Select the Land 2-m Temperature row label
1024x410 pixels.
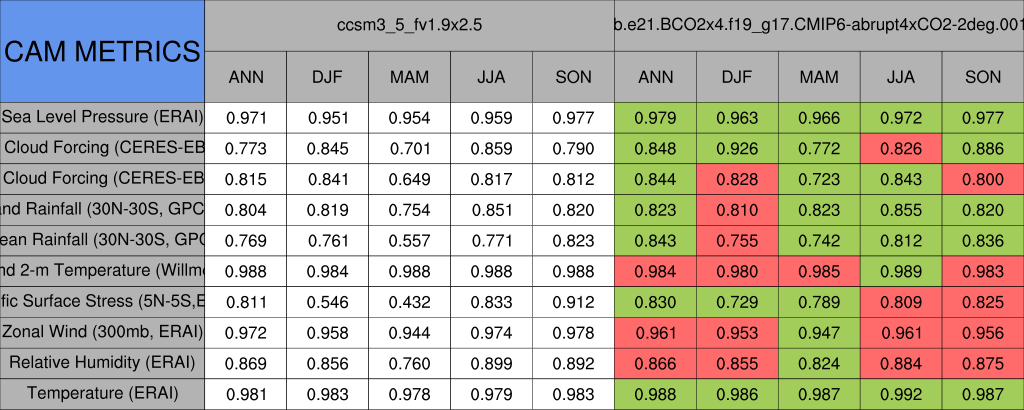click(102, 270)
